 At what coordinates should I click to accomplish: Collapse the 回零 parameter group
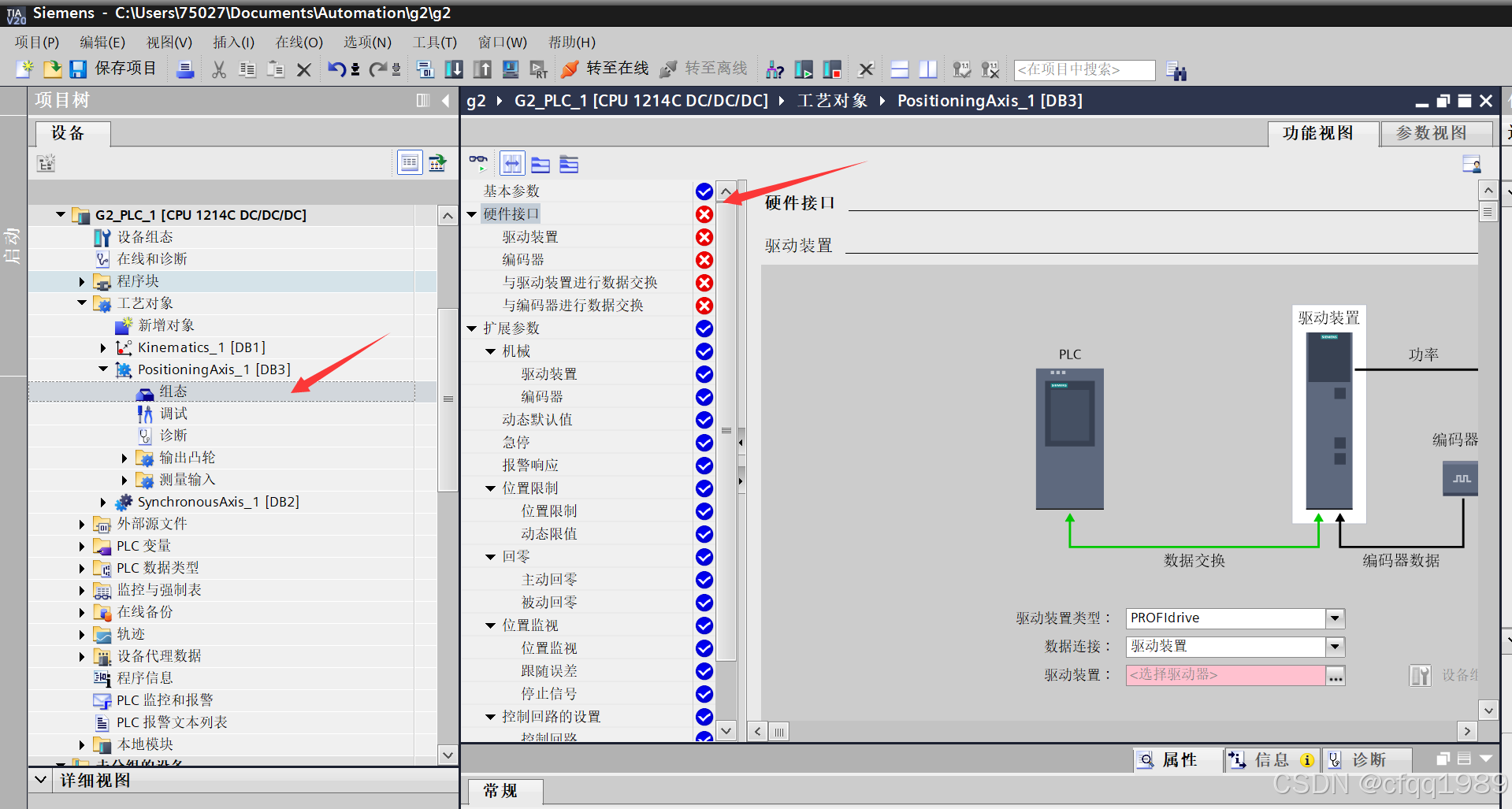[x=491, y=557]
